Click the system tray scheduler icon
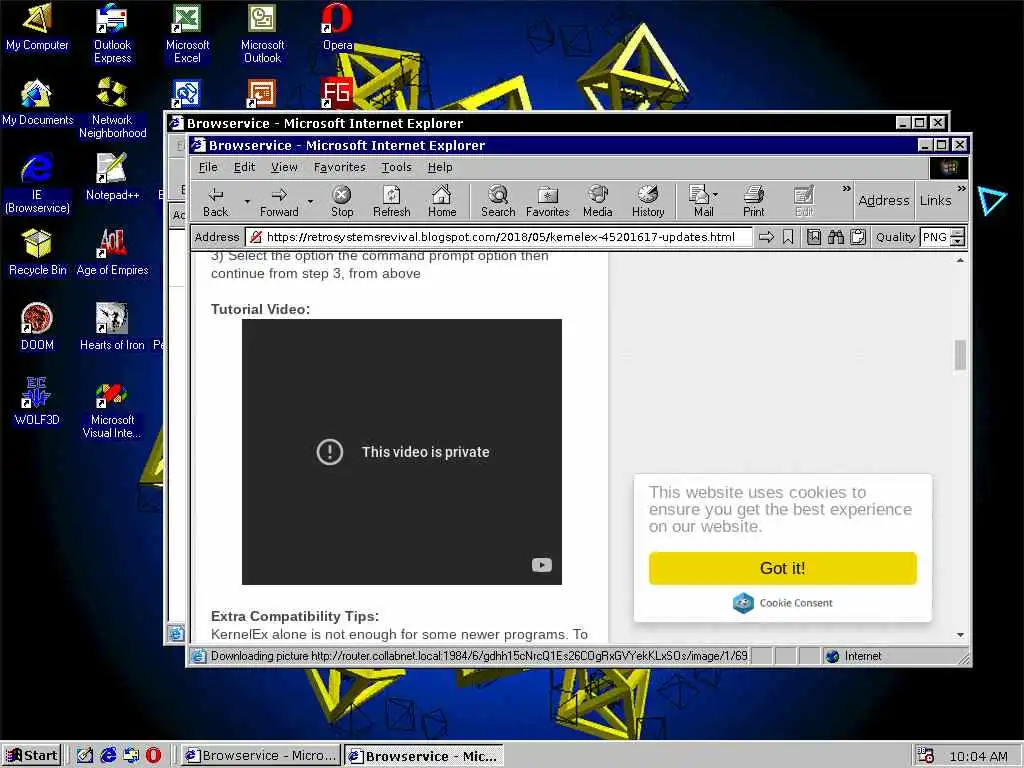This screenshot has height=768, width=1024. (925, 756)
